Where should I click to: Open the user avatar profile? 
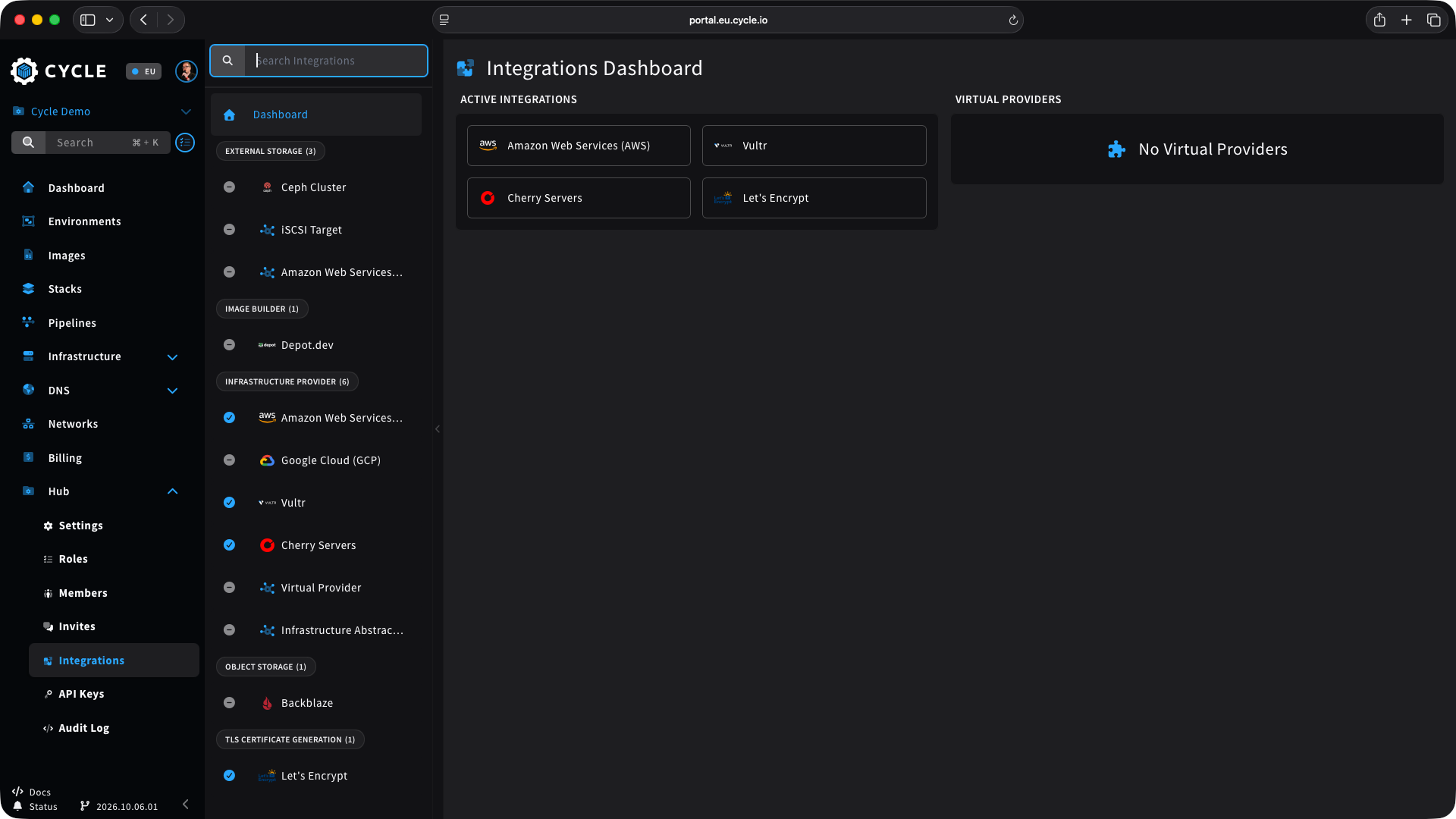pyautogui.click(x=187, y=71)
